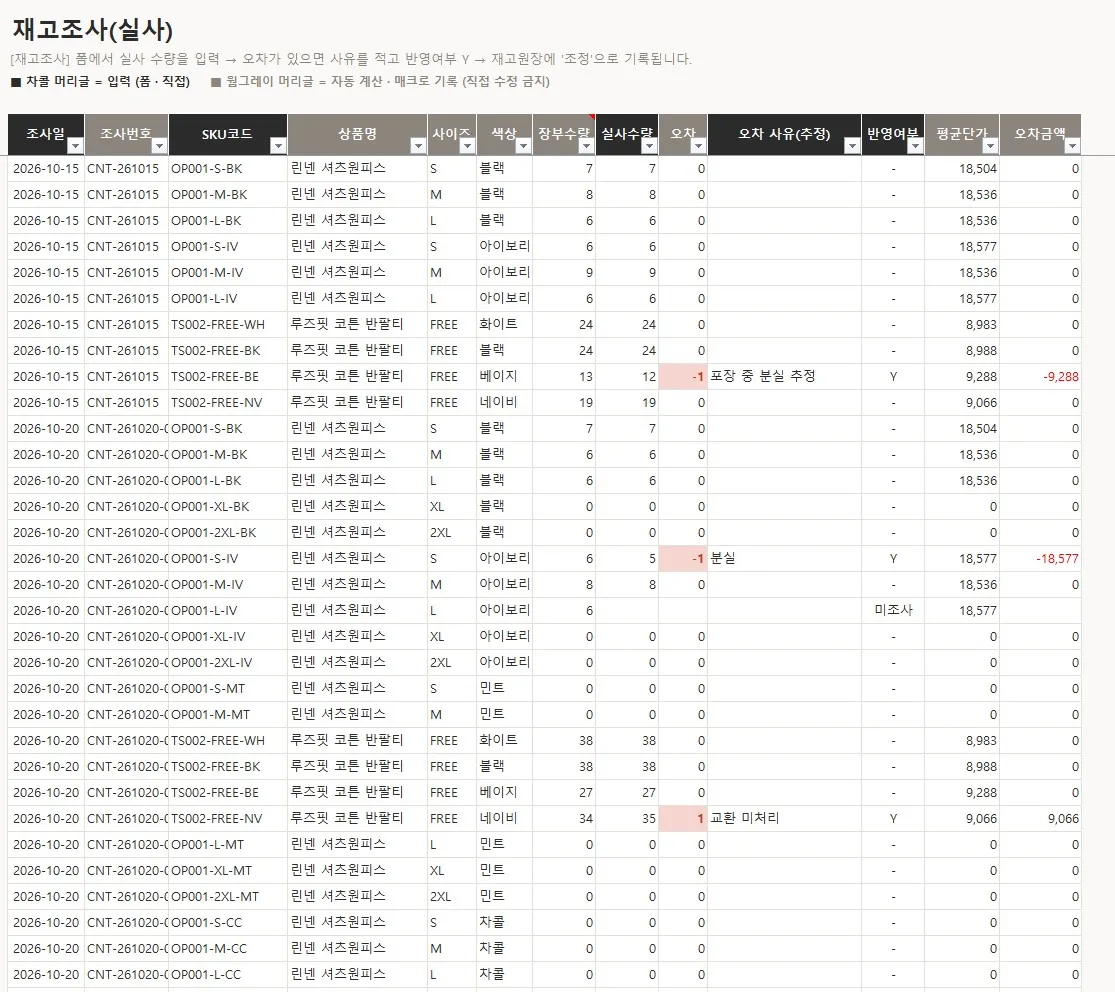This screenshot has height=992, width=1115.
Task: Select the OP001-2XL-IV SKU cell
Action: click(x=228, y=662)
